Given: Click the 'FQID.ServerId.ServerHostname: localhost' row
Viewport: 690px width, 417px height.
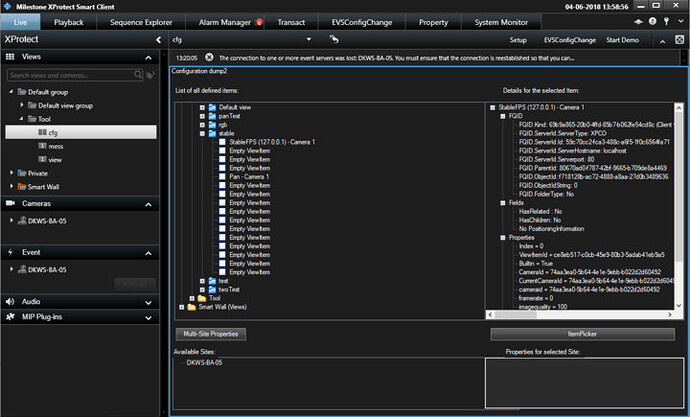Looking at the screenshot, I should tap(572, 150).
